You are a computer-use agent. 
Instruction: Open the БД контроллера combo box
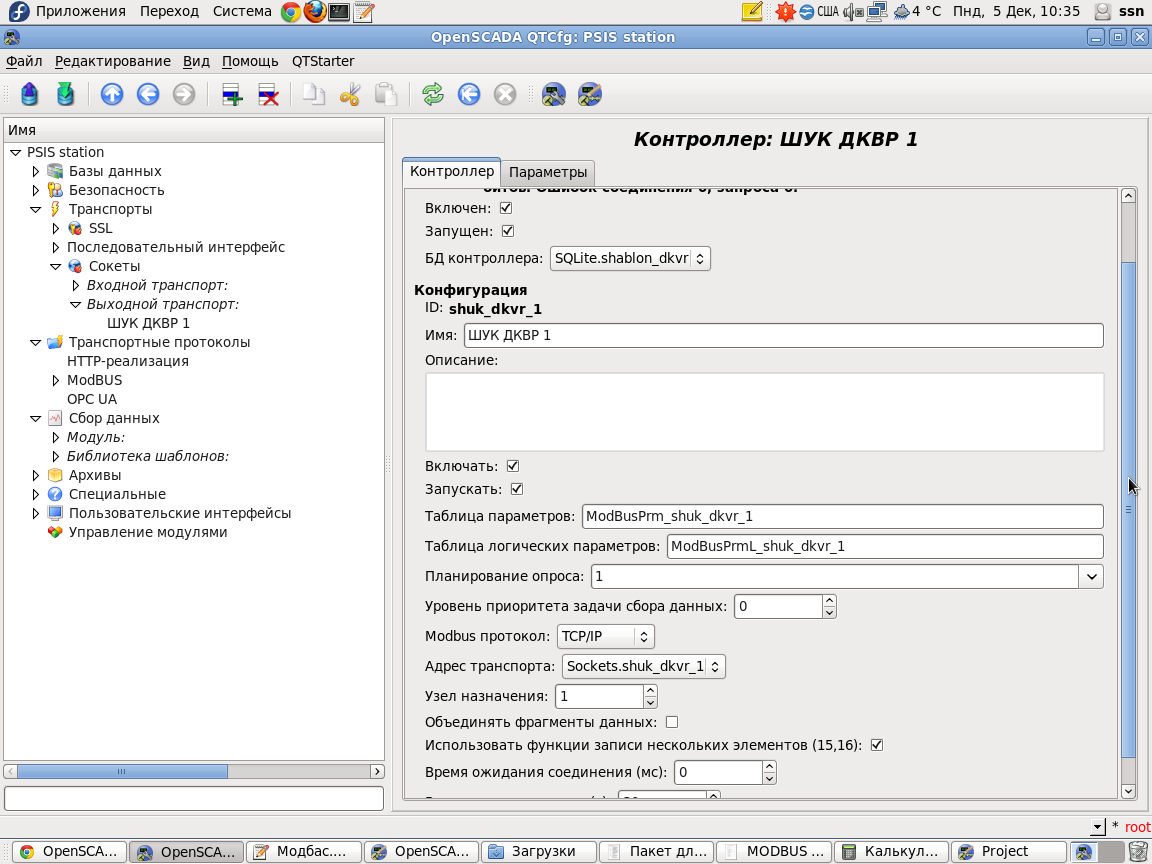(630, 258)
